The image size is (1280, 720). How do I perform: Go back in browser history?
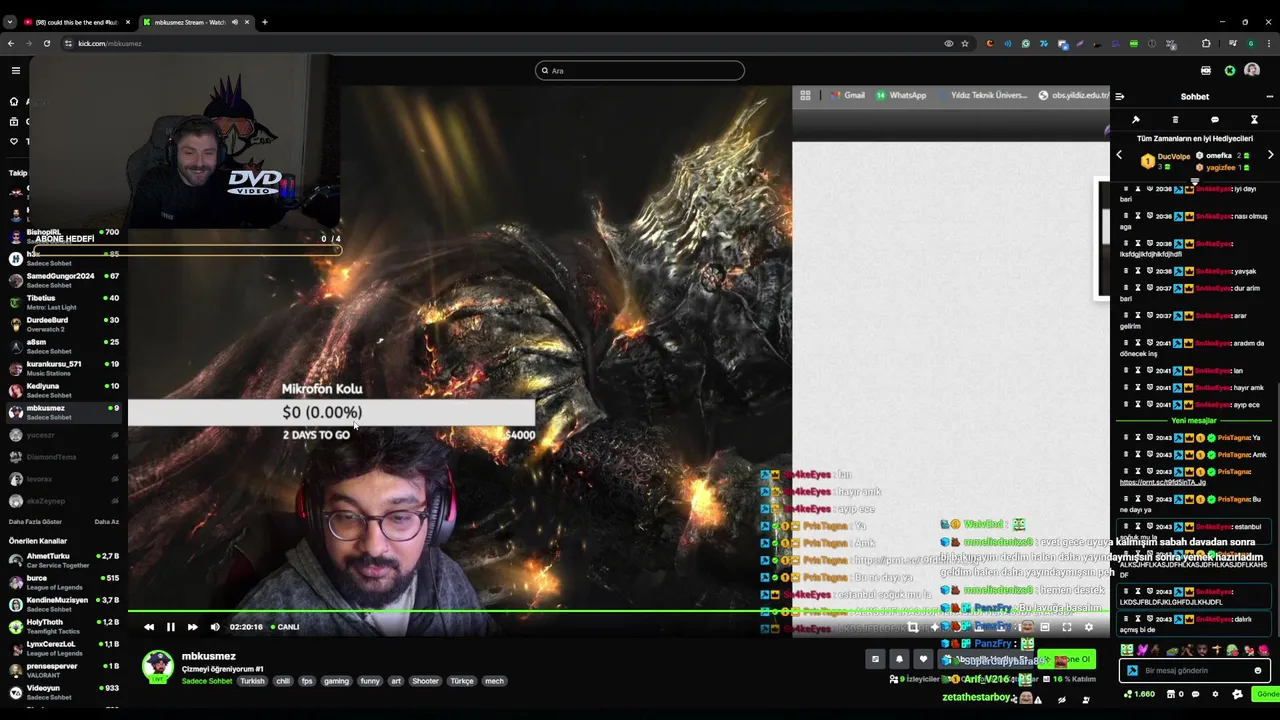[10, 44]
